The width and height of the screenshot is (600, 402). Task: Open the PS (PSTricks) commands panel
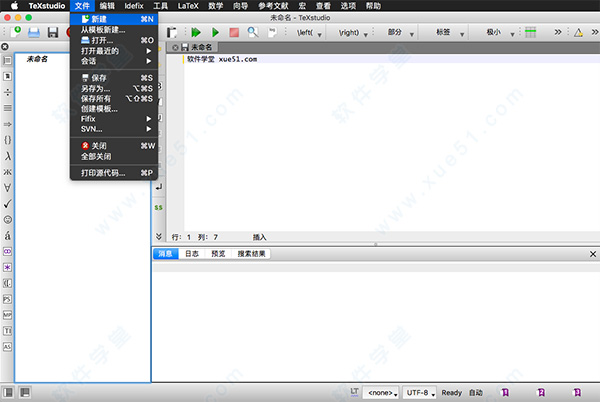point(7,299)
